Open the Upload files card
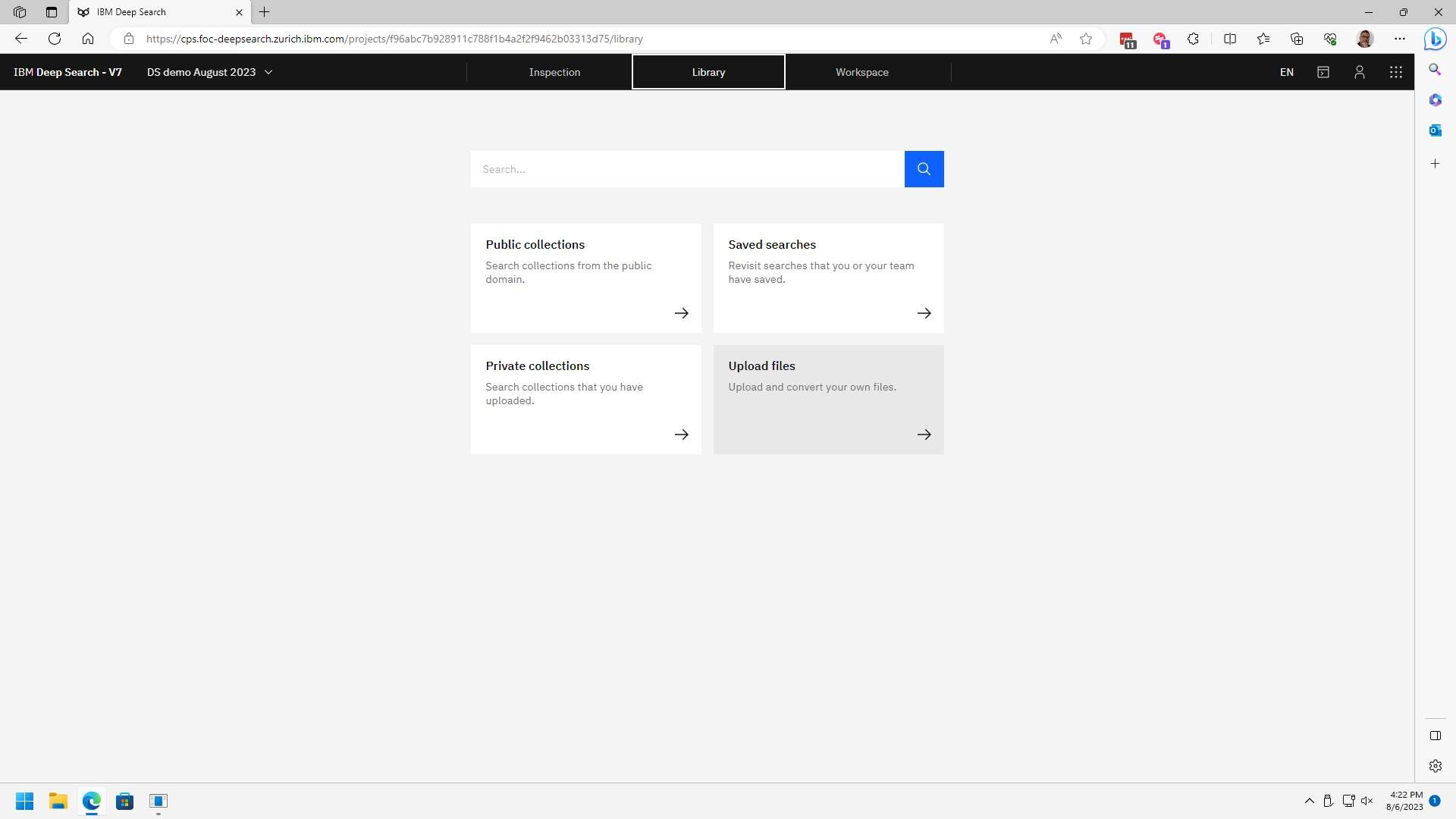This screenshot has width=1456, height=819. pos(828,400)
